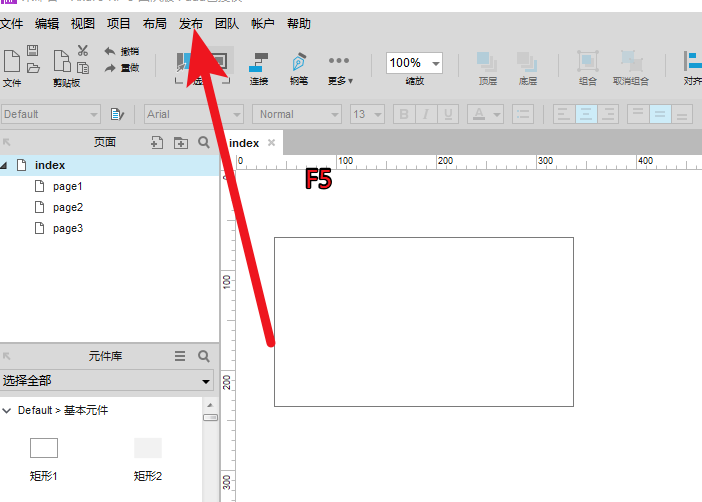
Task: Toggle underline text formatting
Action: tap(449, 115)
